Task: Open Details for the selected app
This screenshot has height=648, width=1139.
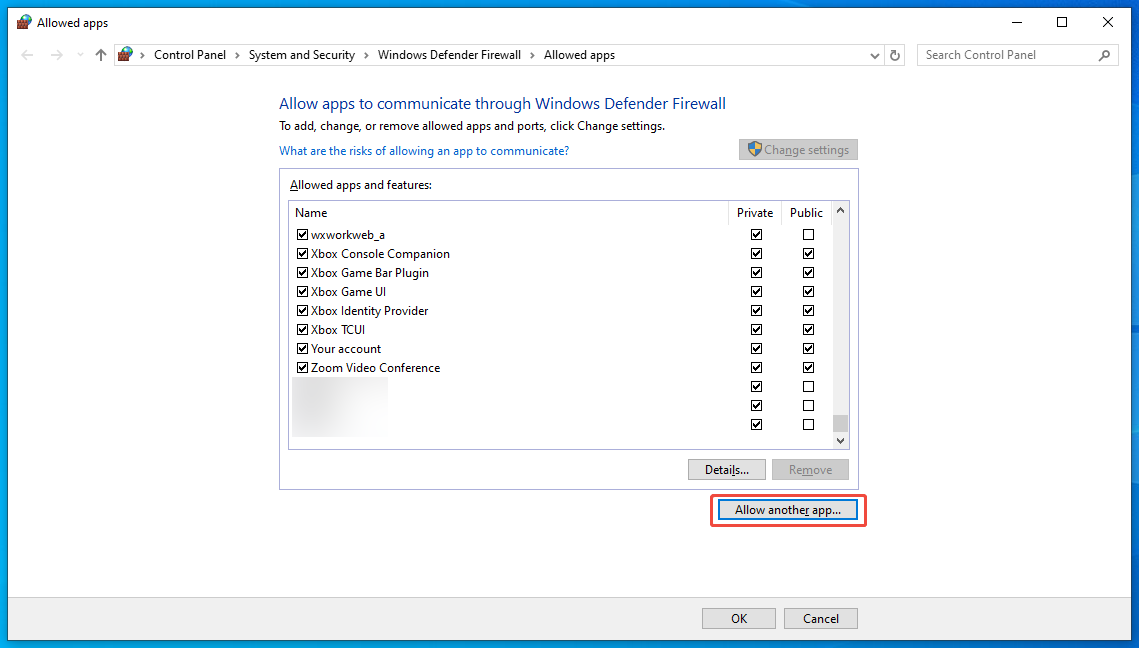Action: (x=726, y=470)
